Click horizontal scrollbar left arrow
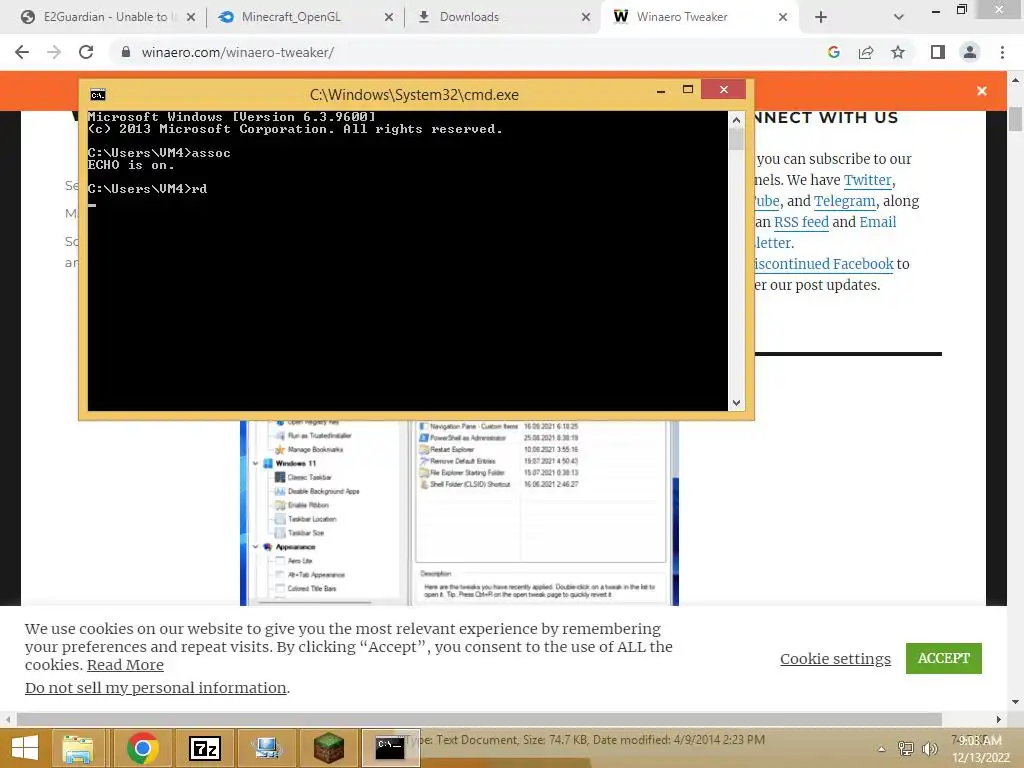The width and height of the screenshot is (1024, 768). 8,719
